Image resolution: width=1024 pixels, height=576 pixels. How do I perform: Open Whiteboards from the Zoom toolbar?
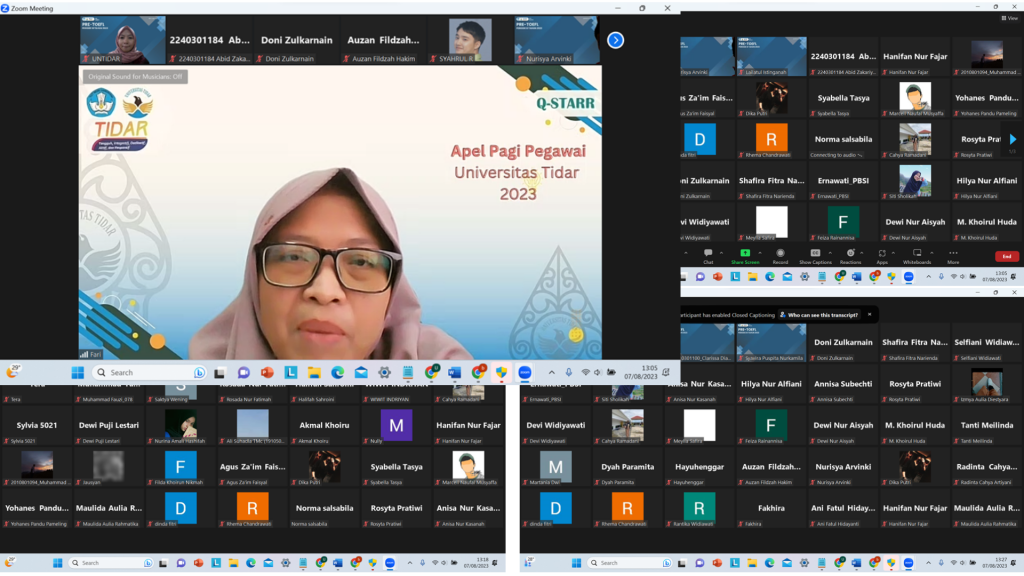[917, 255]
